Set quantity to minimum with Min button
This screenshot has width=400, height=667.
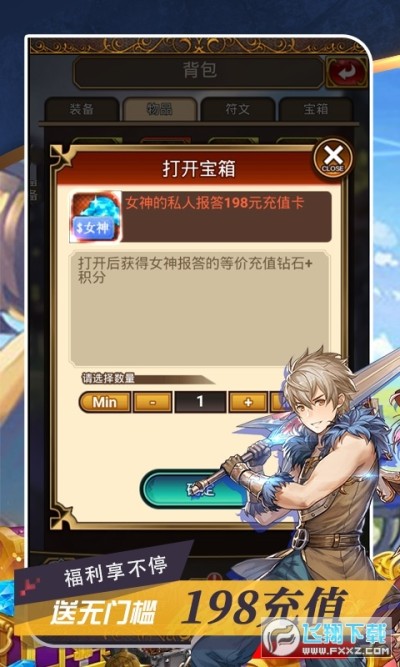point(105,402)
